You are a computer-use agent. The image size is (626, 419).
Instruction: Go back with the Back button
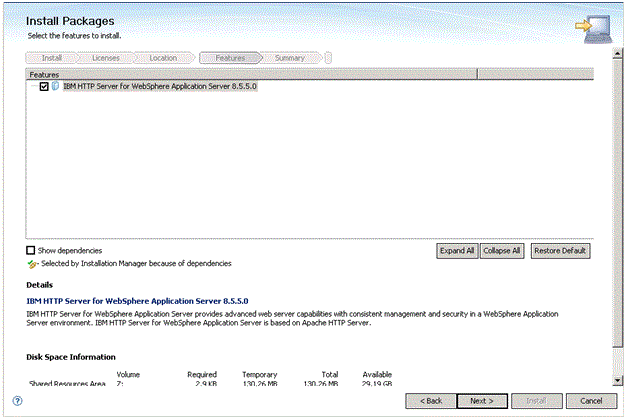[431, 400]
